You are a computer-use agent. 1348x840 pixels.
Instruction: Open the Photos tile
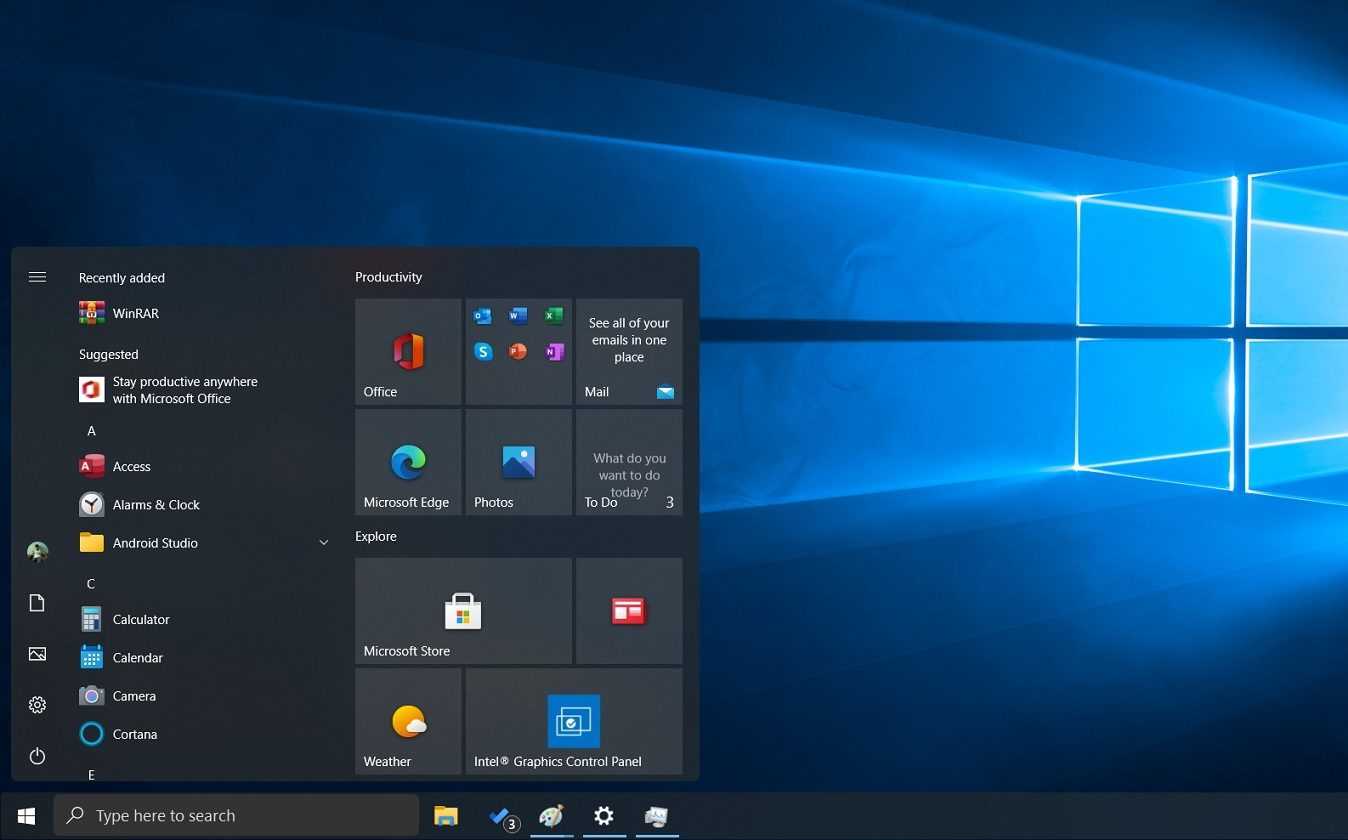[x=518, y=462]
